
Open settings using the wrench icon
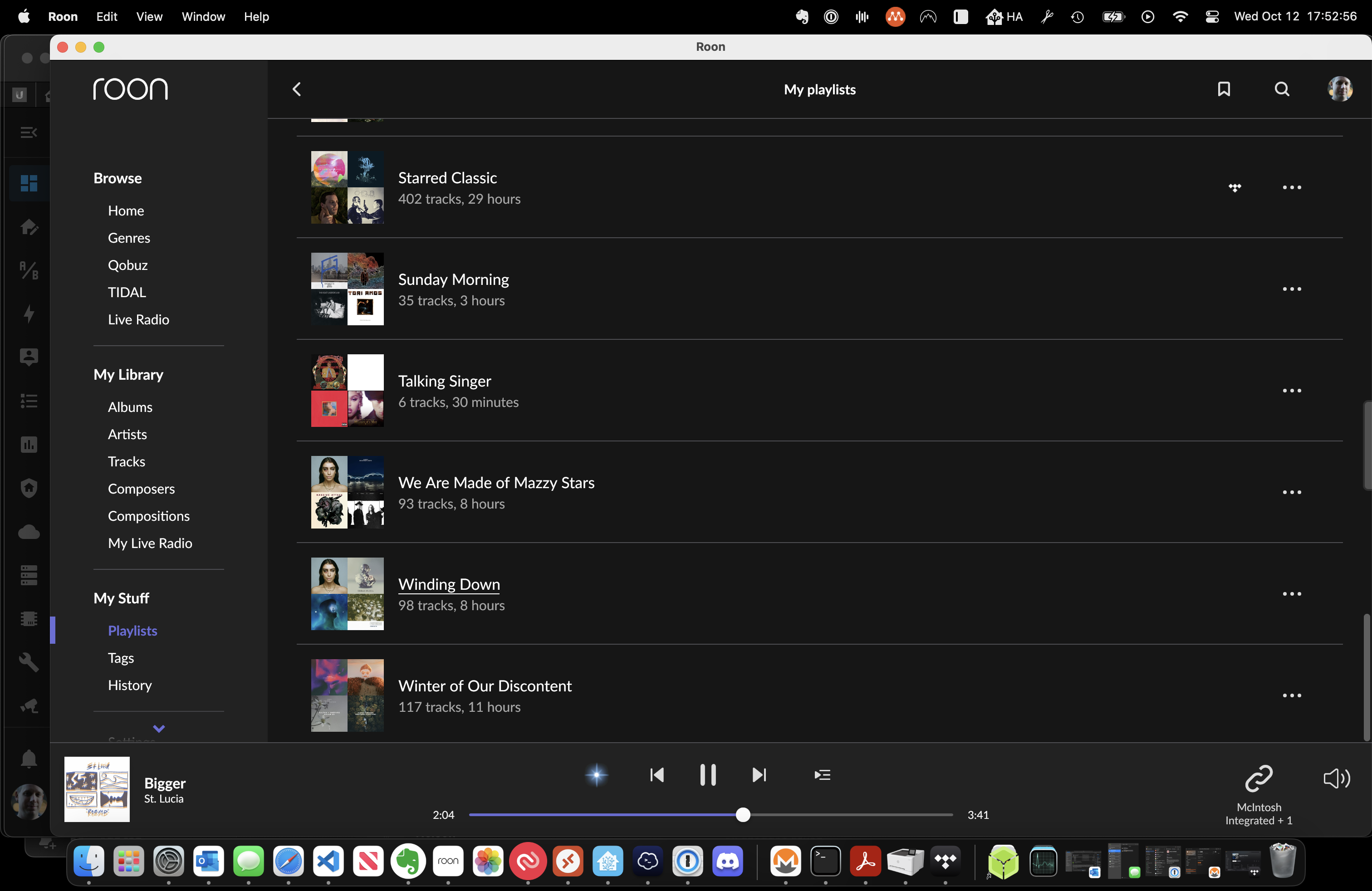(28, 662)
